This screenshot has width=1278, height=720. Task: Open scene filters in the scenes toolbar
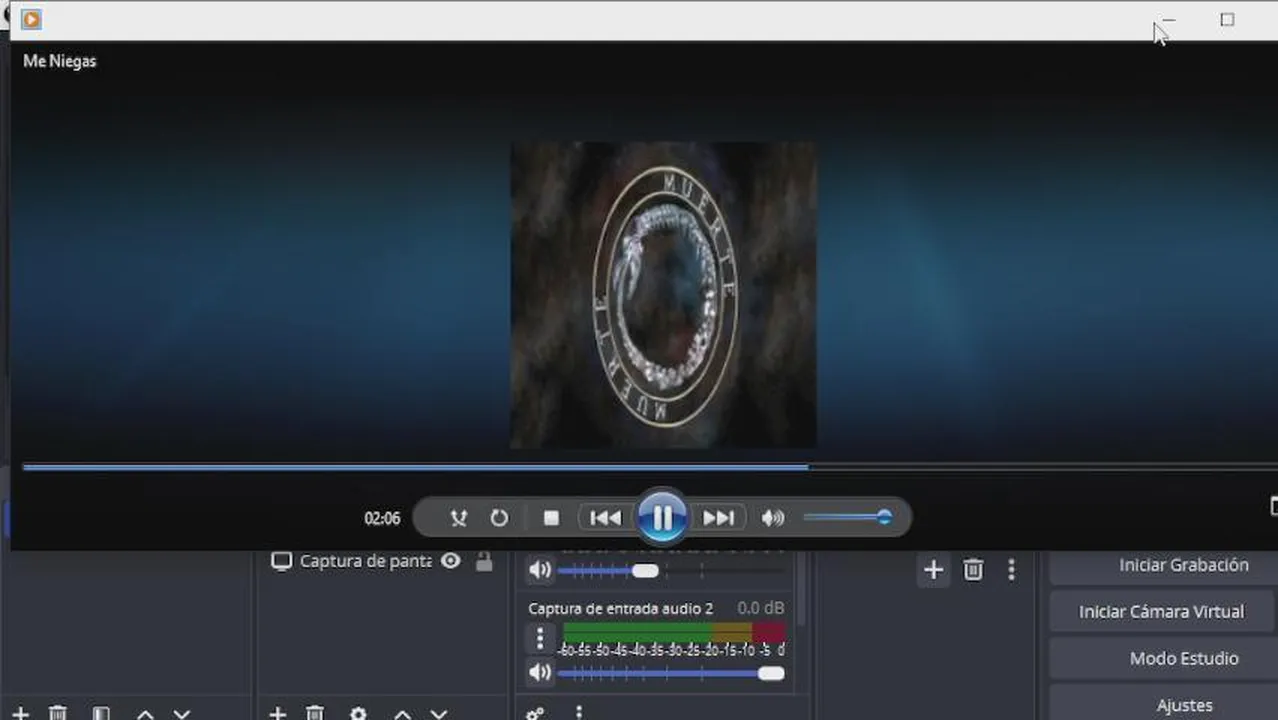101,713
